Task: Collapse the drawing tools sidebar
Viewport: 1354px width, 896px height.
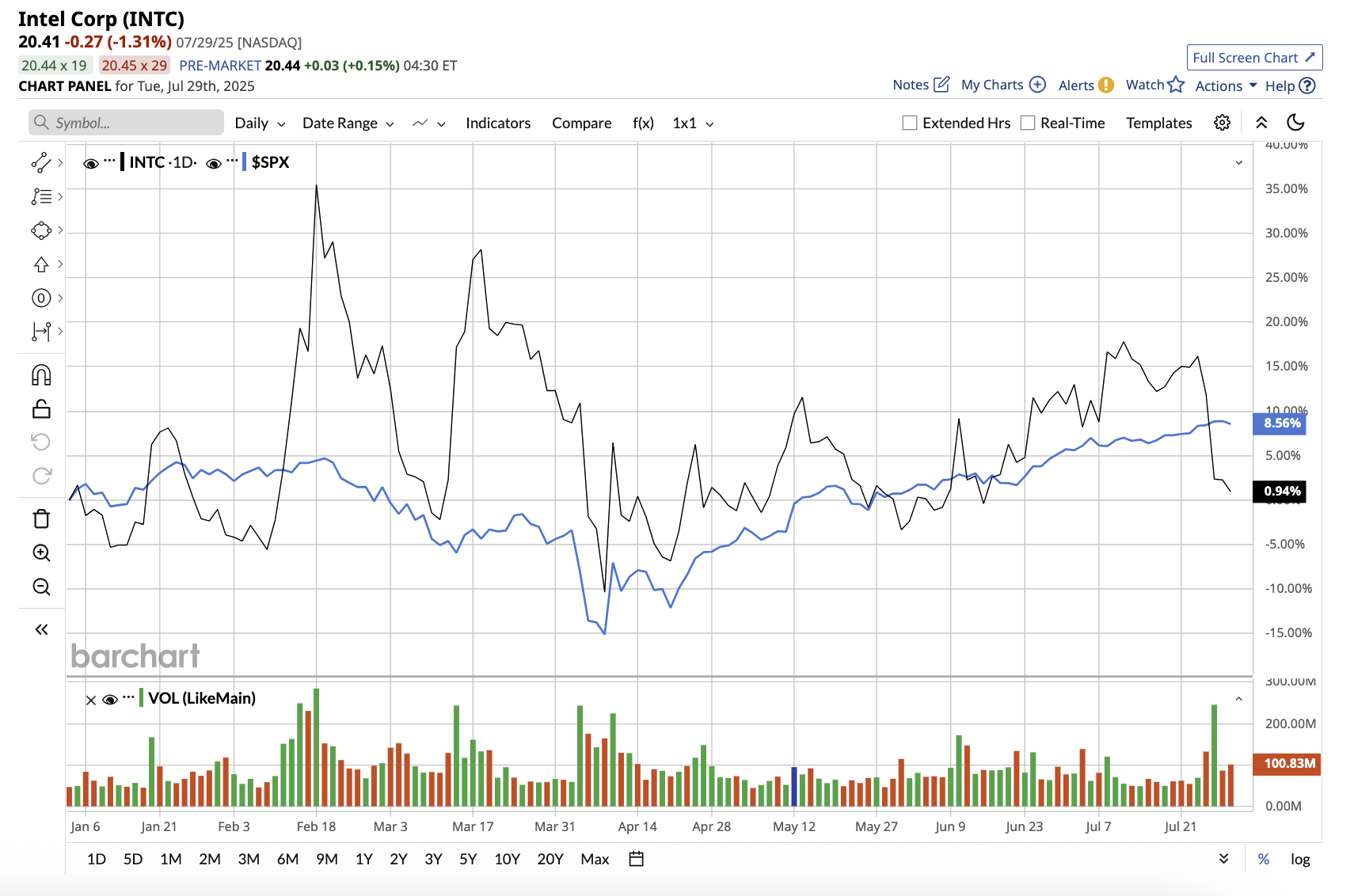Action: coord(41,629)
